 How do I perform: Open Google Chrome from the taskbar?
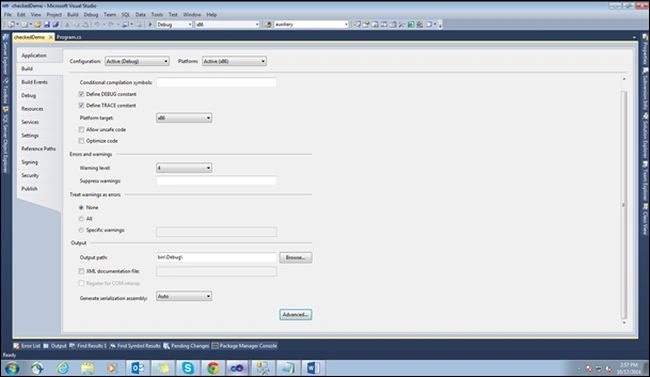213,368
